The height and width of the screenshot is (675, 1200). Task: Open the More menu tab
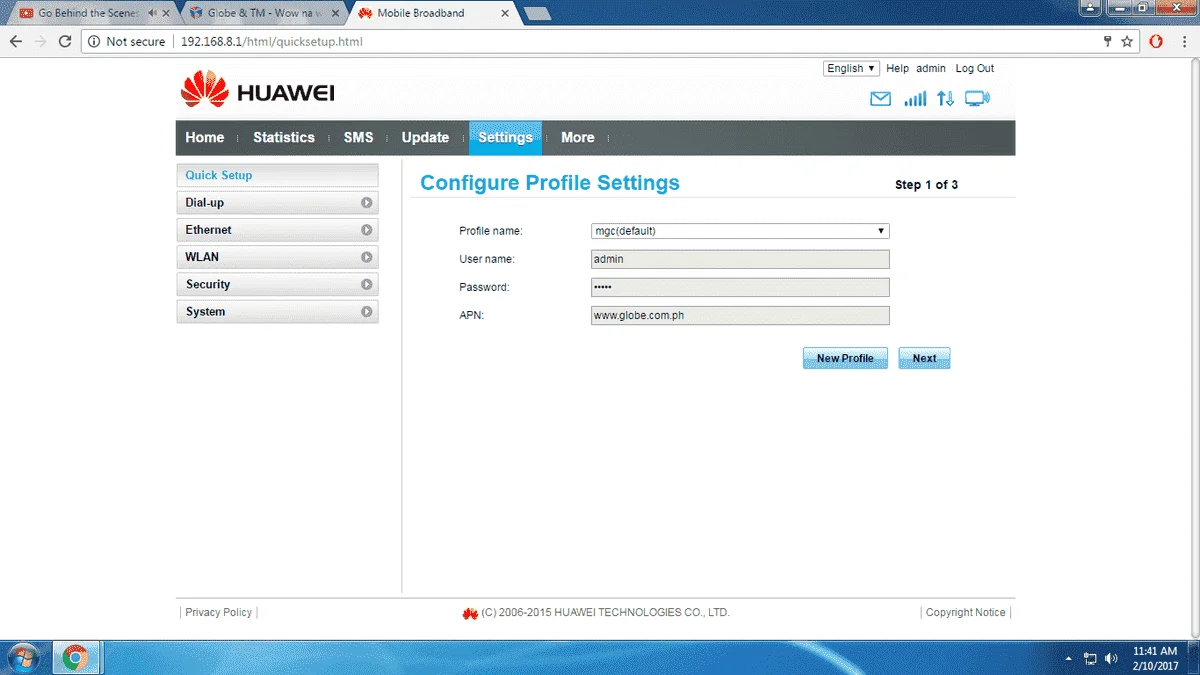tap(577, 138)
